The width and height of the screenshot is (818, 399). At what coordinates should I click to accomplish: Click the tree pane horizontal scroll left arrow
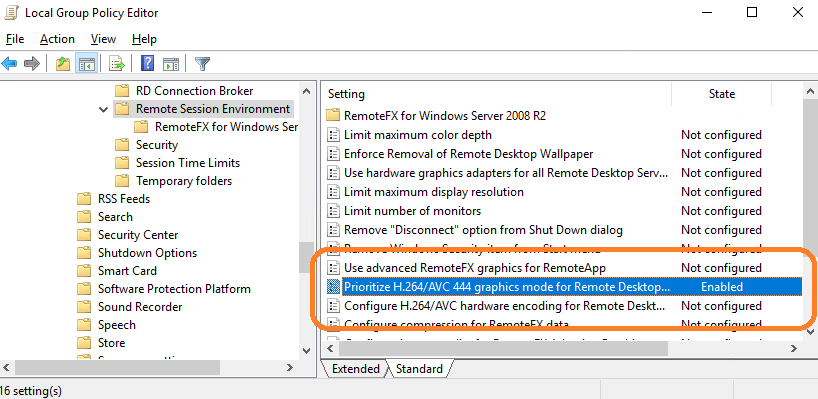[6, 368]
